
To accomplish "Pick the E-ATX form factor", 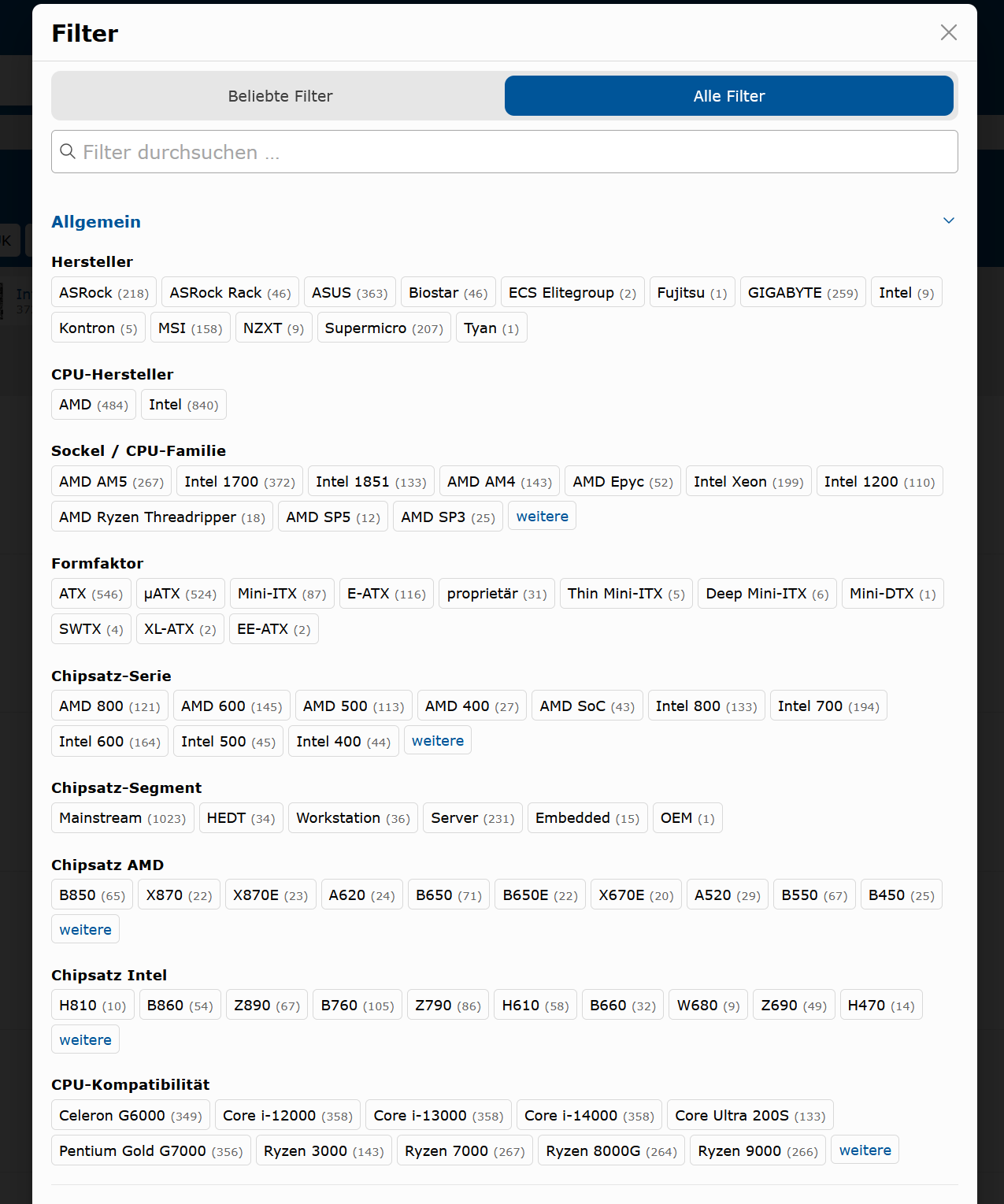I will (x=387, y=593).
